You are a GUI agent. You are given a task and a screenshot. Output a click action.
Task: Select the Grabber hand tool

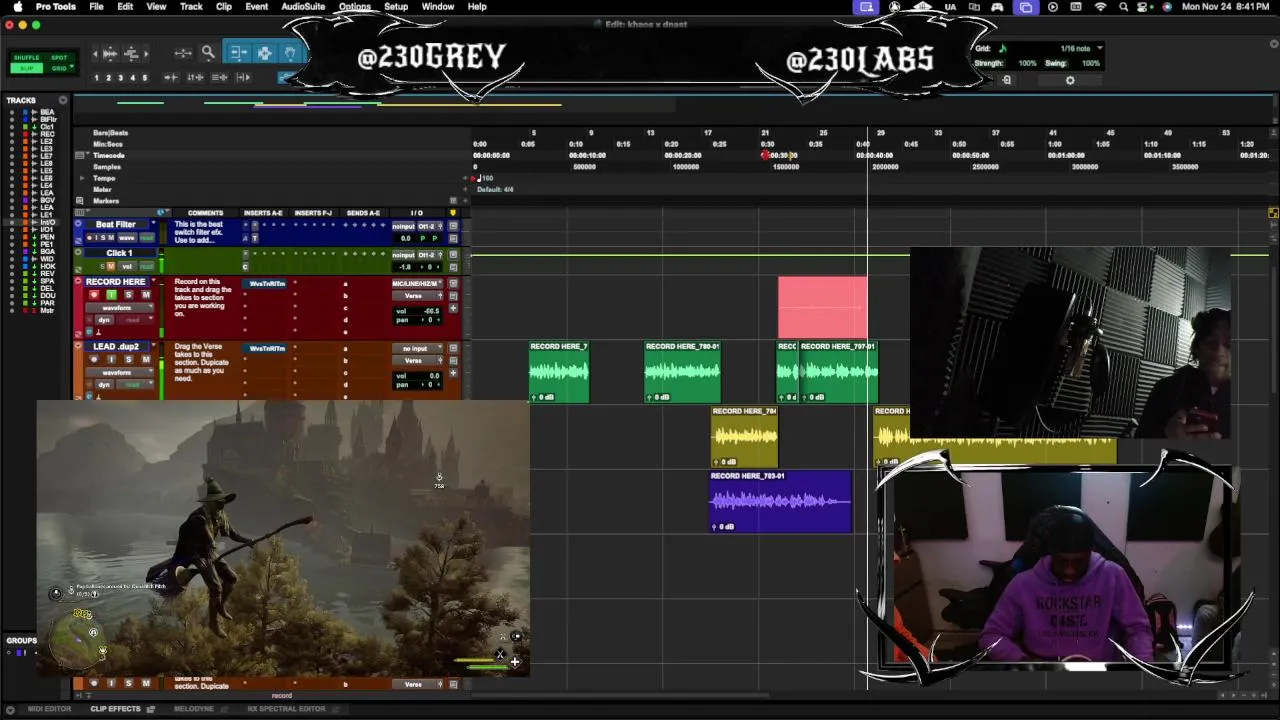point(290,53)
